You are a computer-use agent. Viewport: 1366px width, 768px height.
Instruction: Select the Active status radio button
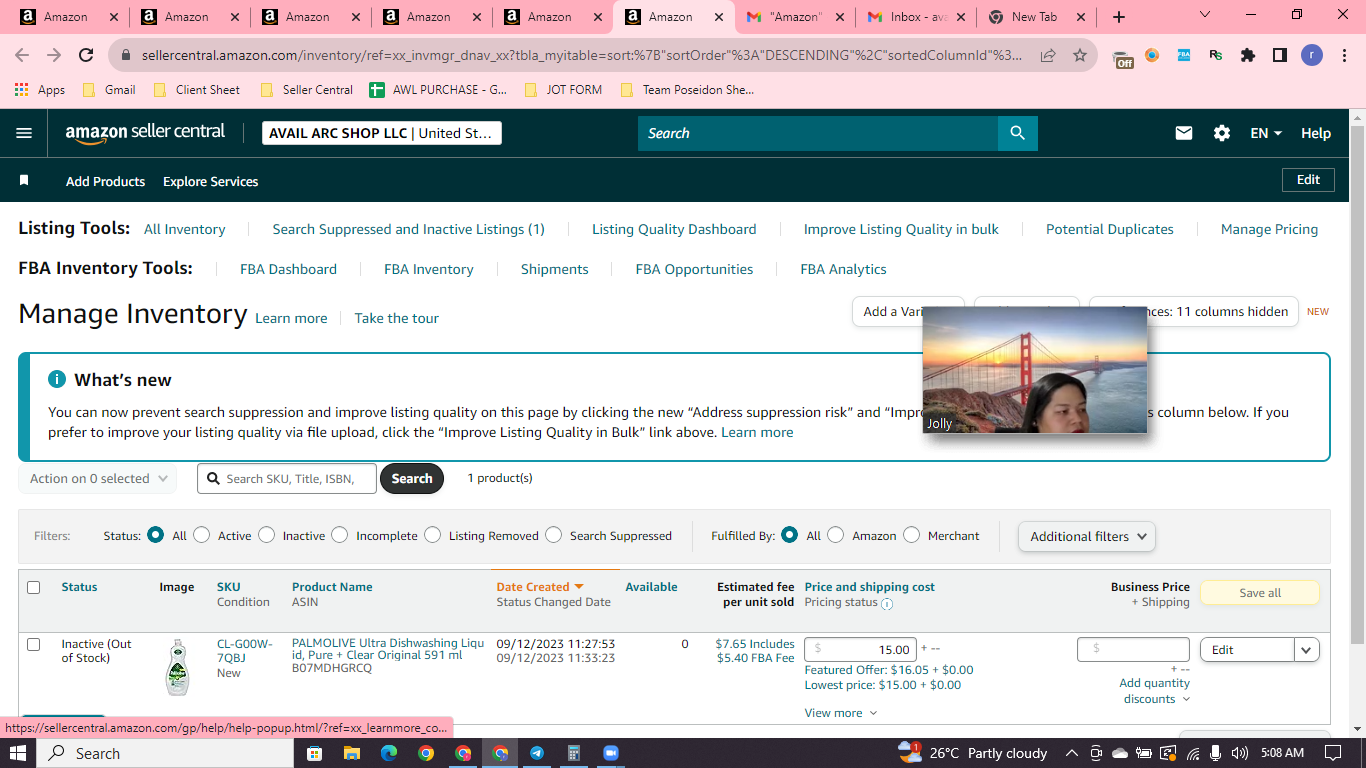click(202, 535)
